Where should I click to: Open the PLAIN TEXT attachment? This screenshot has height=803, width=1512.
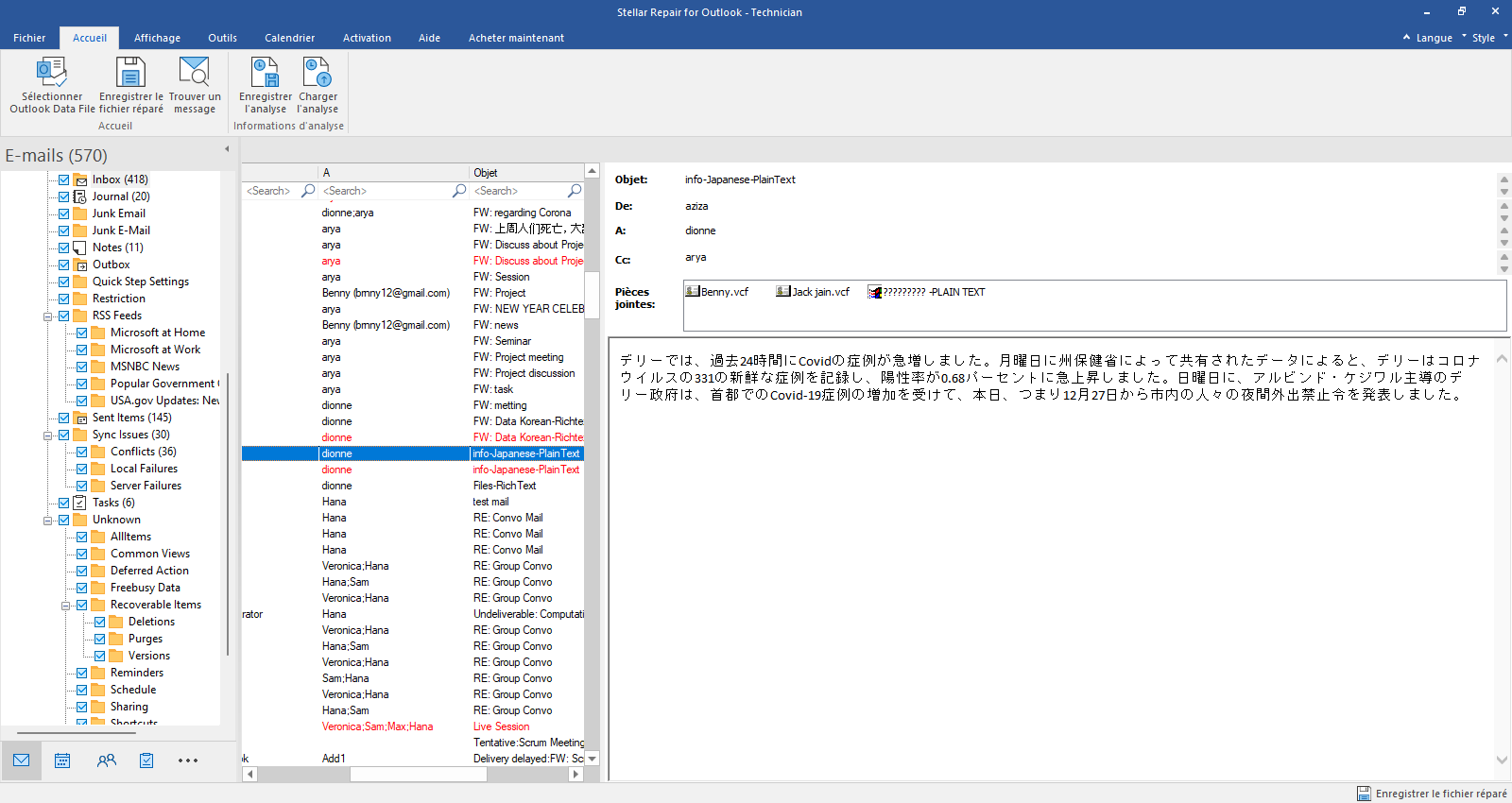(926, 292)
